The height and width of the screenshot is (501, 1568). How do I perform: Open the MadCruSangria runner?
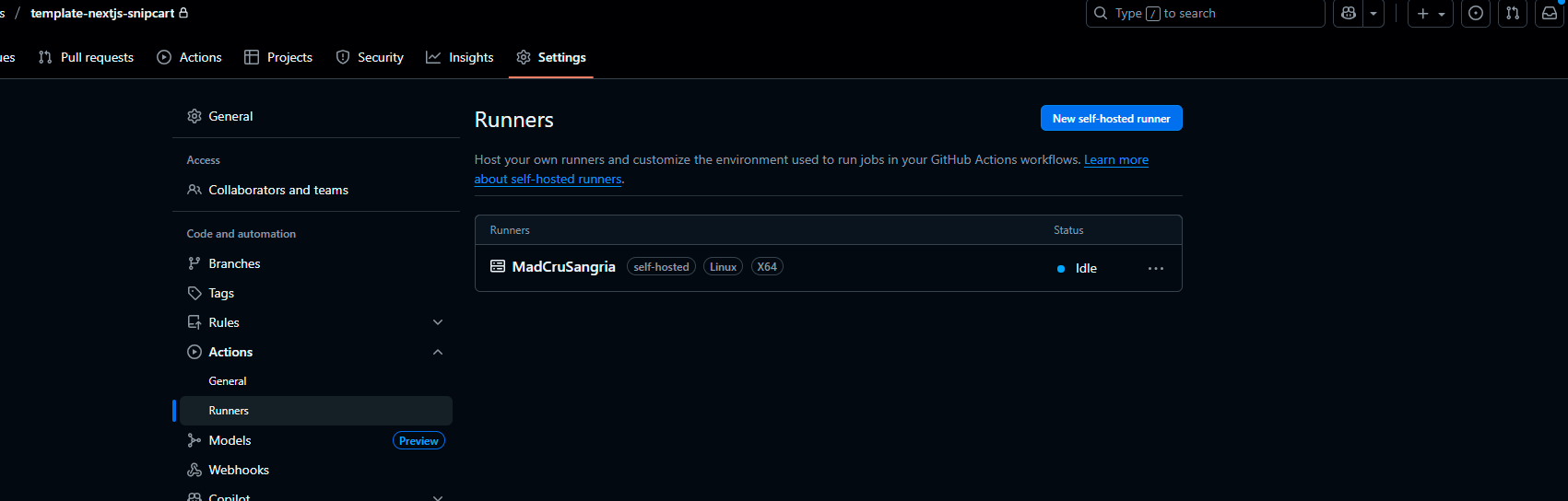[x=564, y=267]
